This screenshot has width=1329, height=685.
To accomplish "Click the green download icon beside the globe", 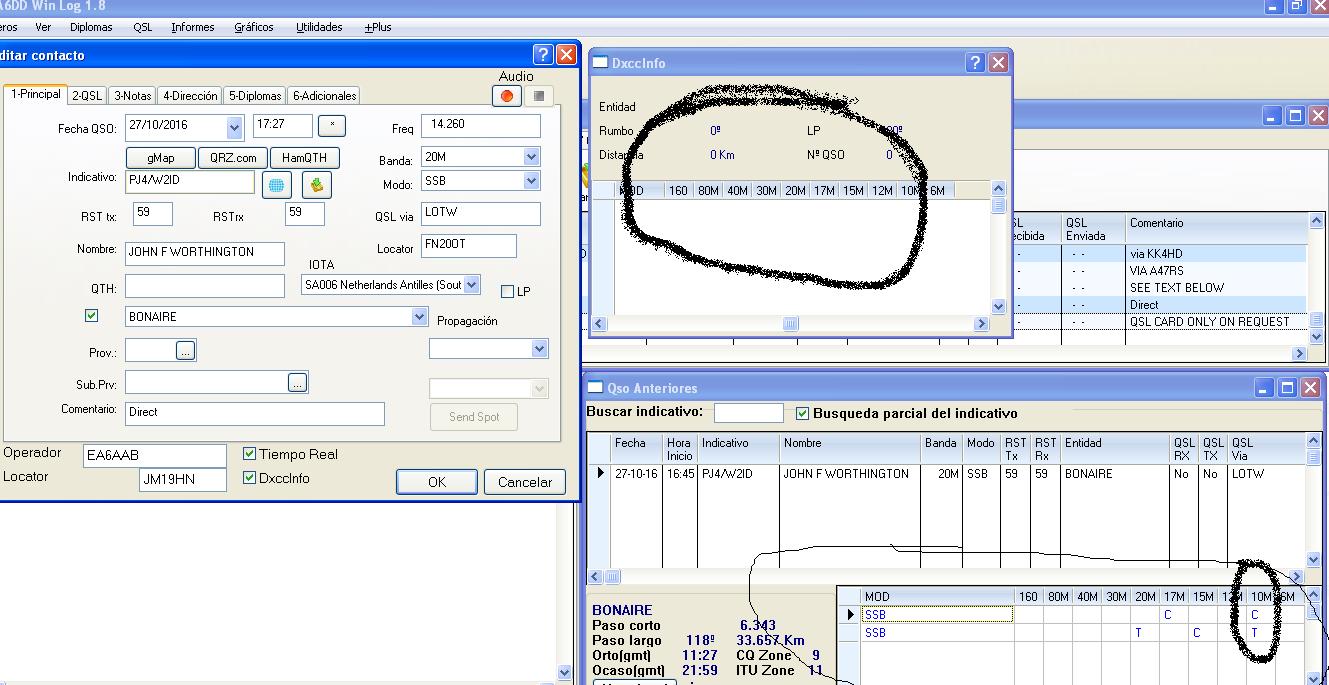I will pos(316,185).
